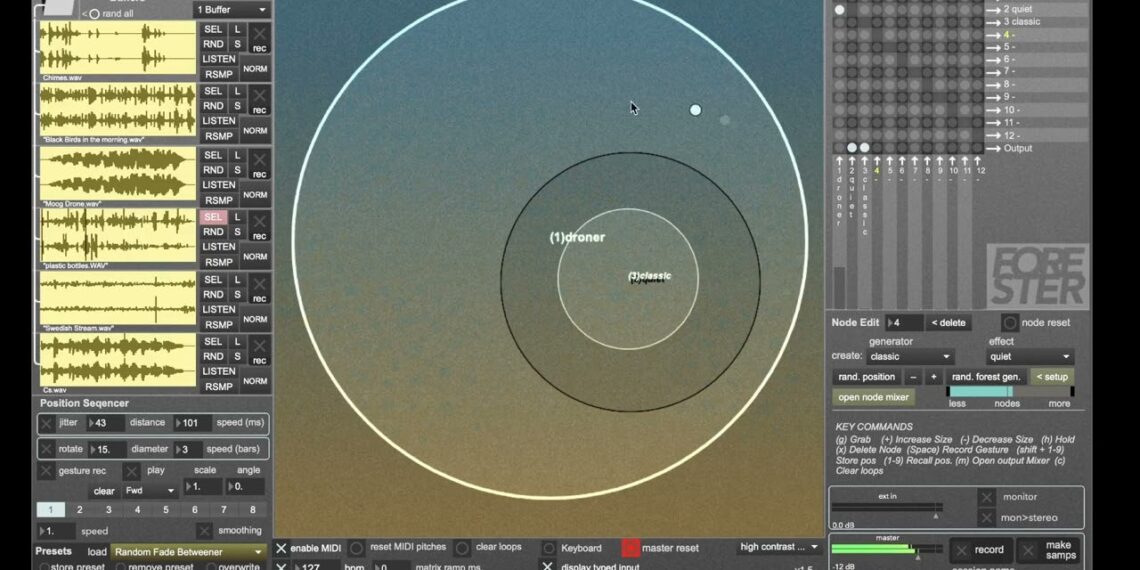Click the open node mixer button
Screen dimensions: 1140x570
(x=873, y=397)
